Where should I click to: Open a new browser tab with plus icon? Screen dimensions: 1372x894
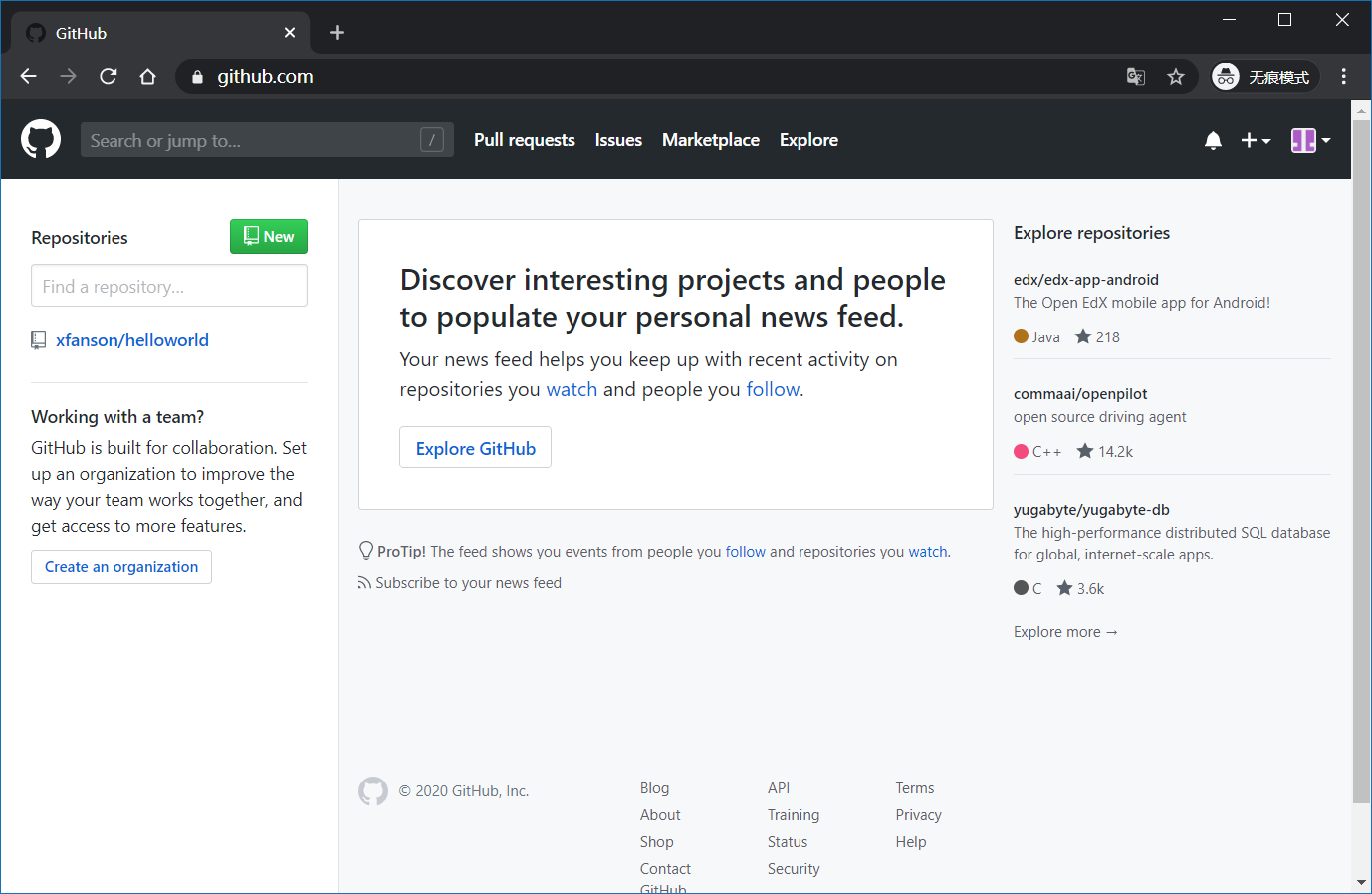click(337, 33)
